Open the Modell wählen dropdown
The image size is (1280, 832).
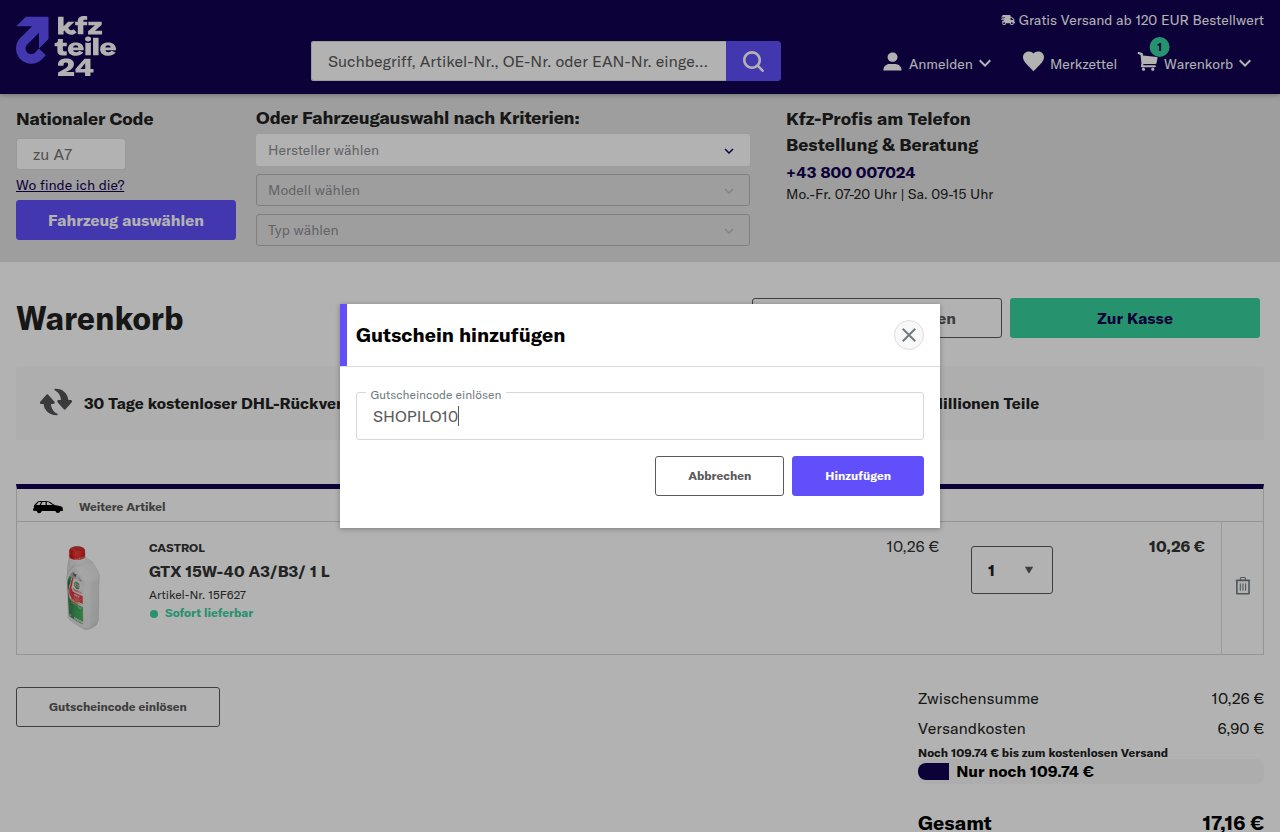click(x=503, y=190)
